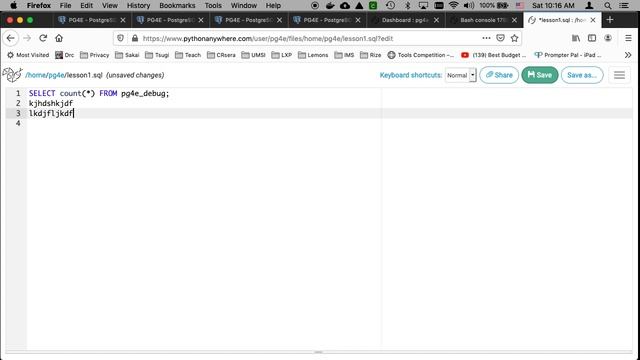Click the clock Sat 10:16 AM
Image resolution: width=640 pixels, height=360 pixels.
click(x=553, y=5)
